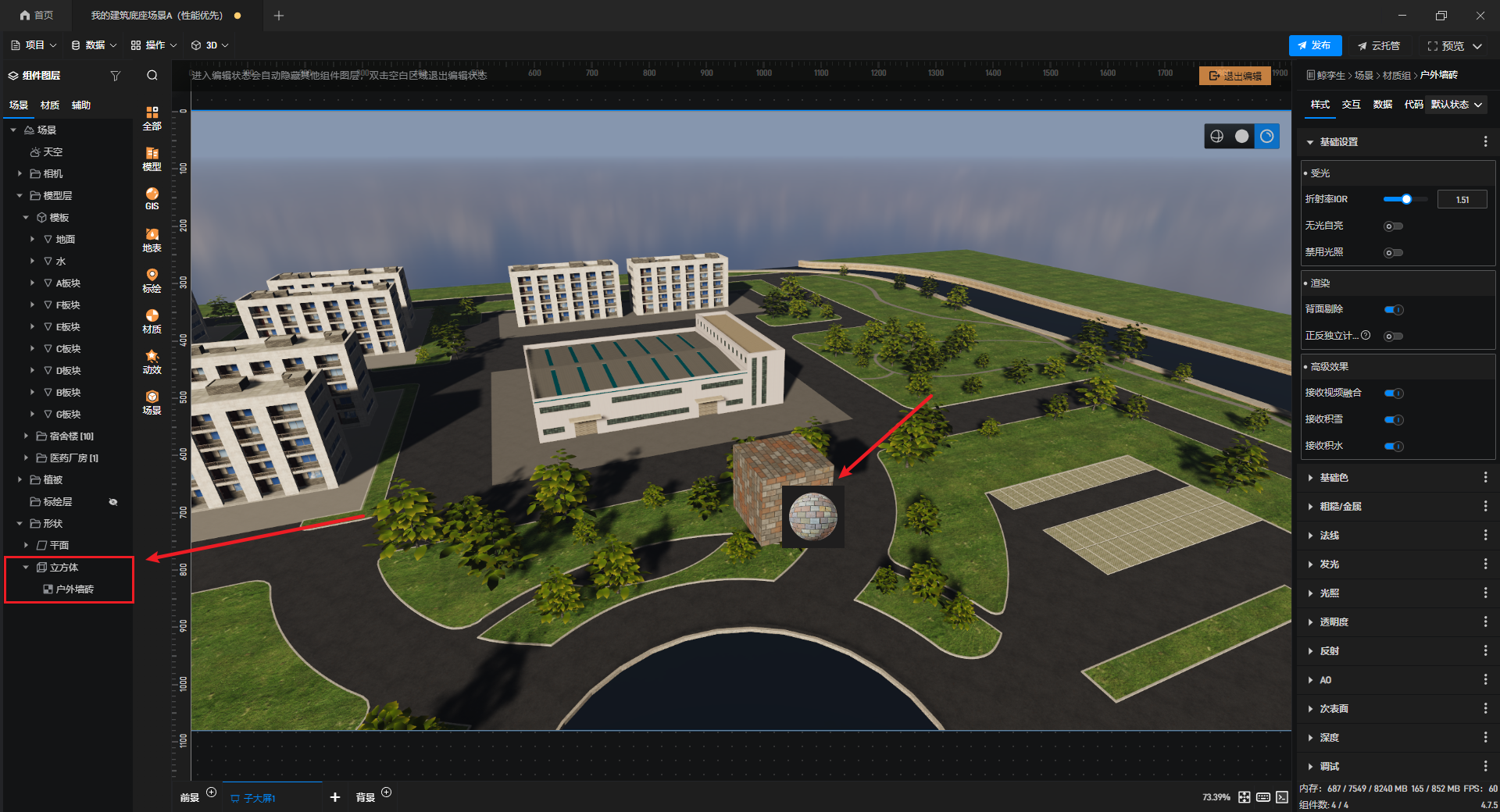Switch to 辅助 layer tab
The image size is (1500, 812).
pyautogui.click(x=81, y=105)
